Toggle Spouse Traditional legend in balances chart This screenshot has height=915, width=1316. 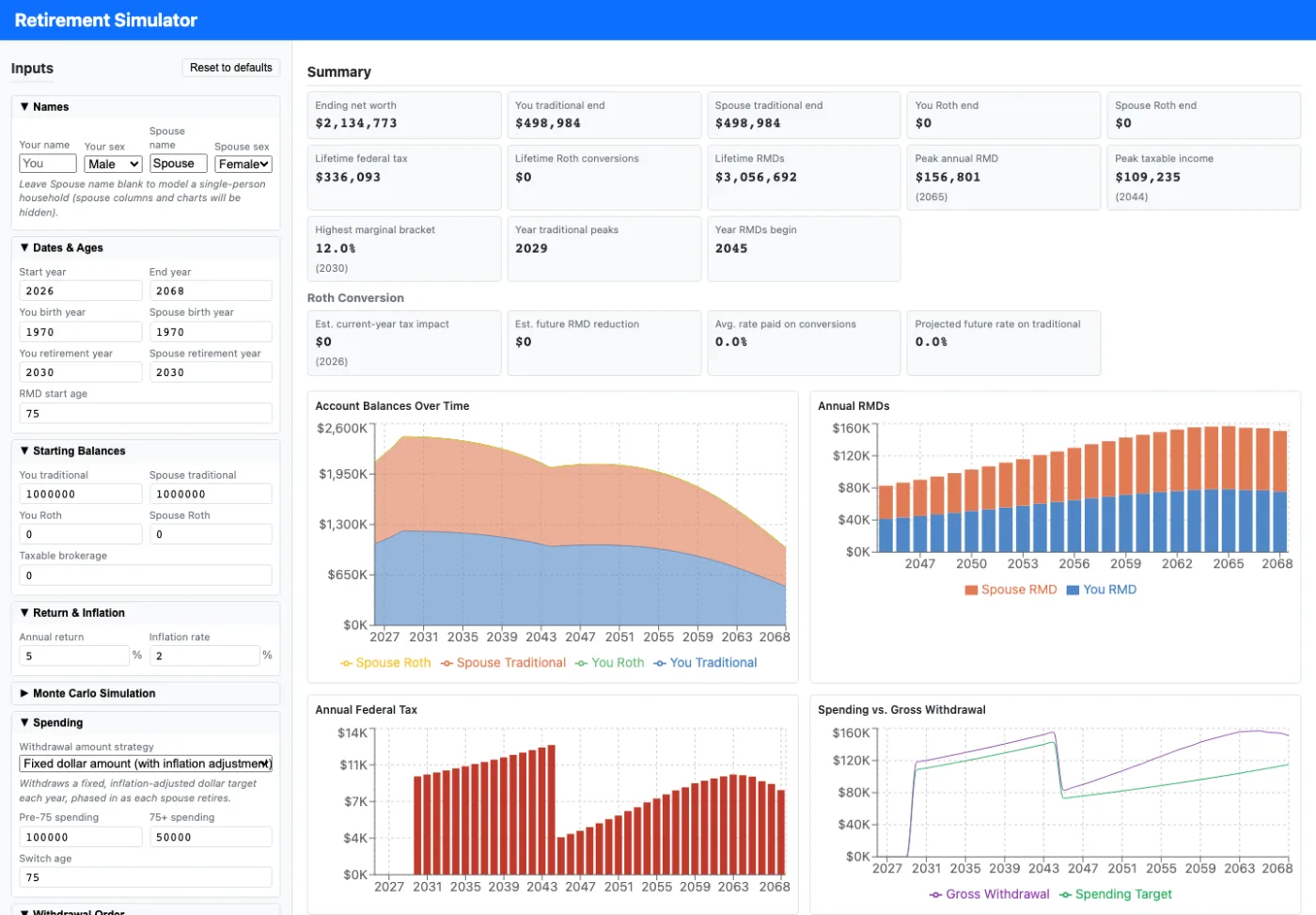503,663
